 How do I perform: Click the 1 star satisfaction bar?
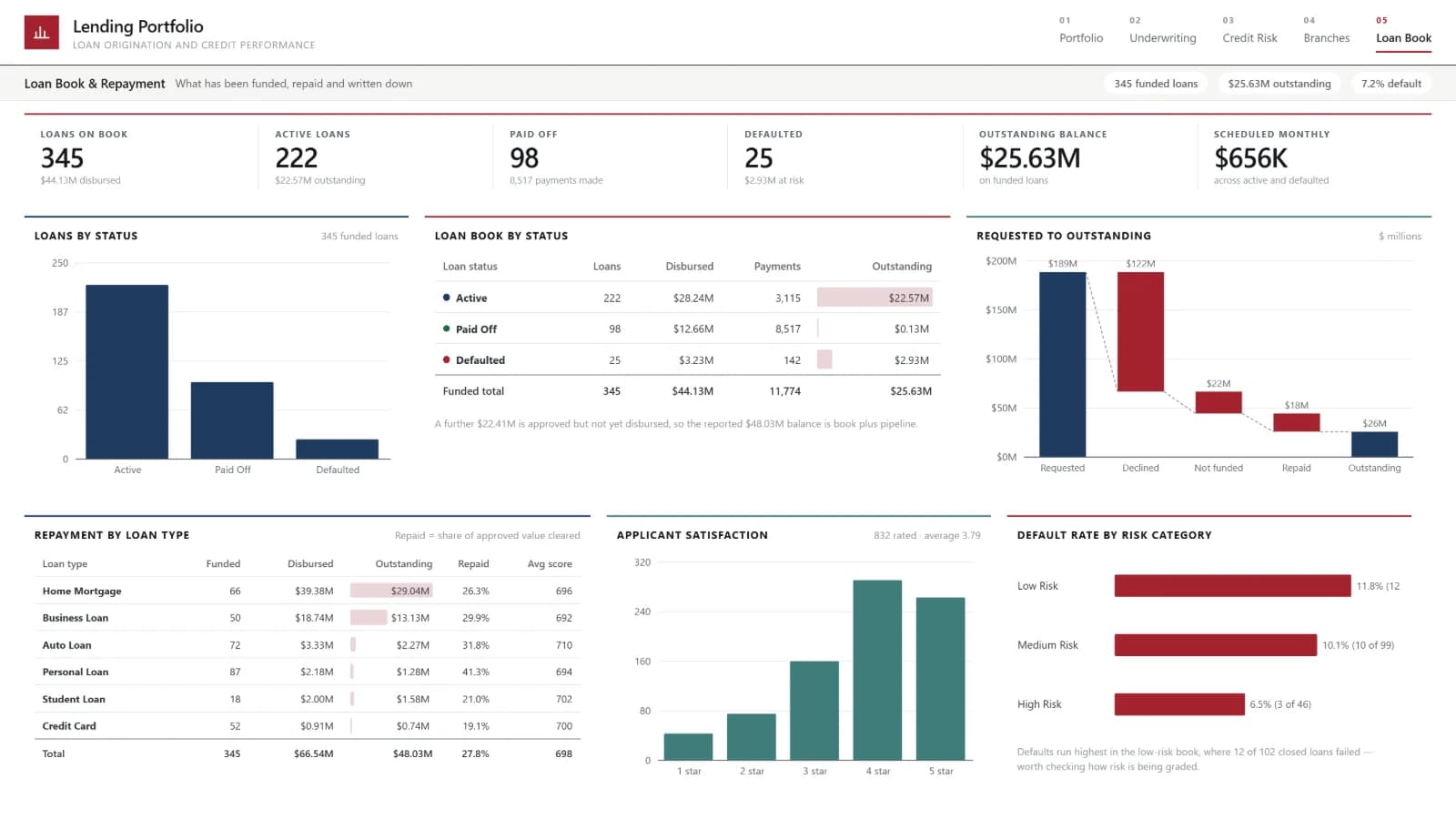pos(688,746)
